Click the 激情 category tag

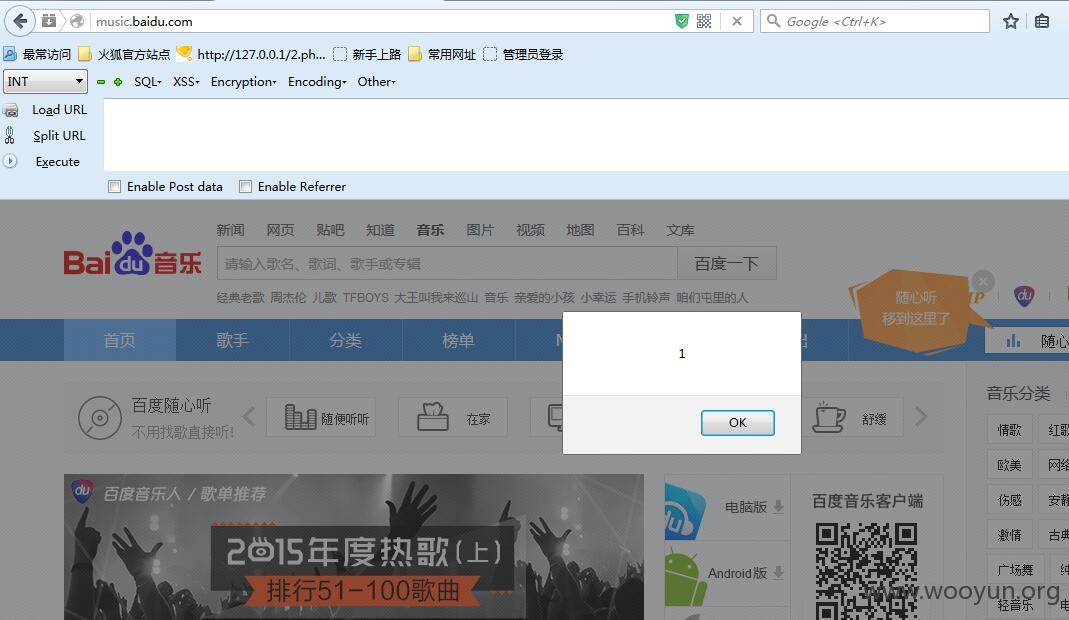tap(1009, 535)
